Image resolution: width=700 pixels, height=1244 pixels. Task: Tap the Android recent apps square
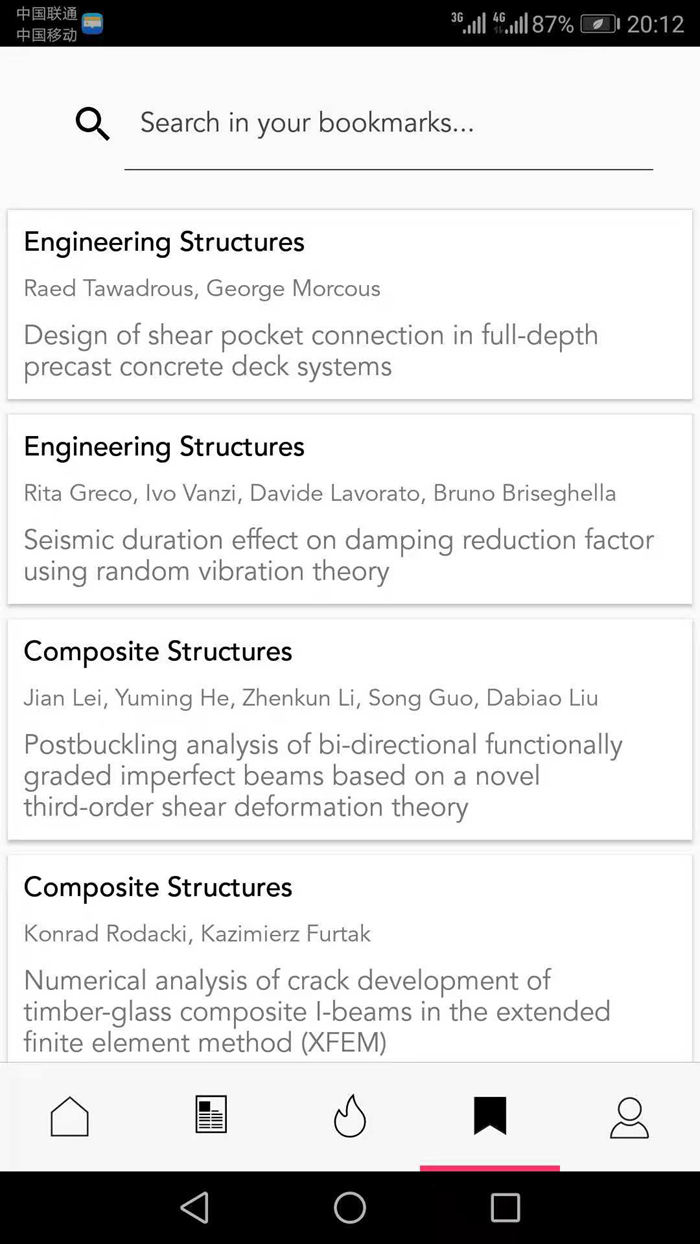coord(505,1208)
